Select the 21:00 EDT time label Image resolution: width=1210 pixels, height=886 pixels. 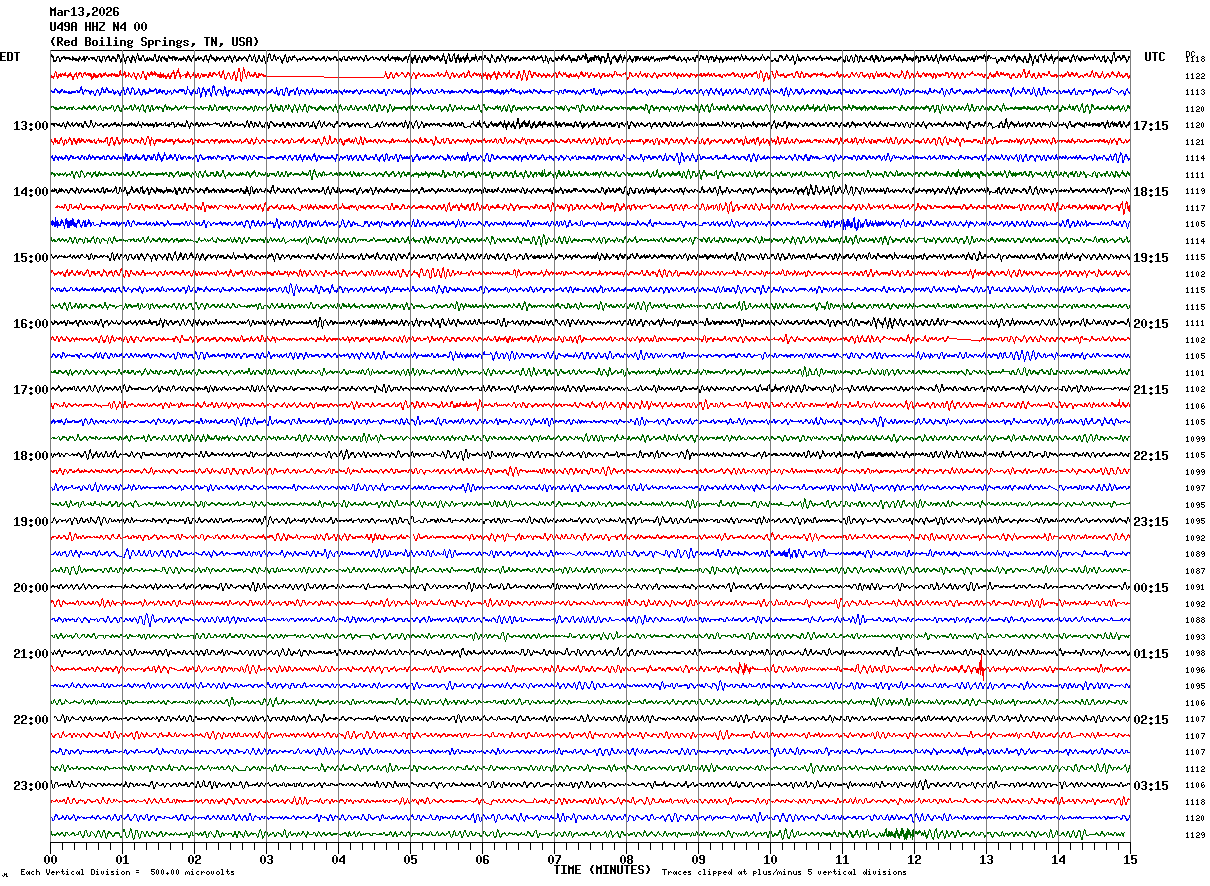pos(30,654)
